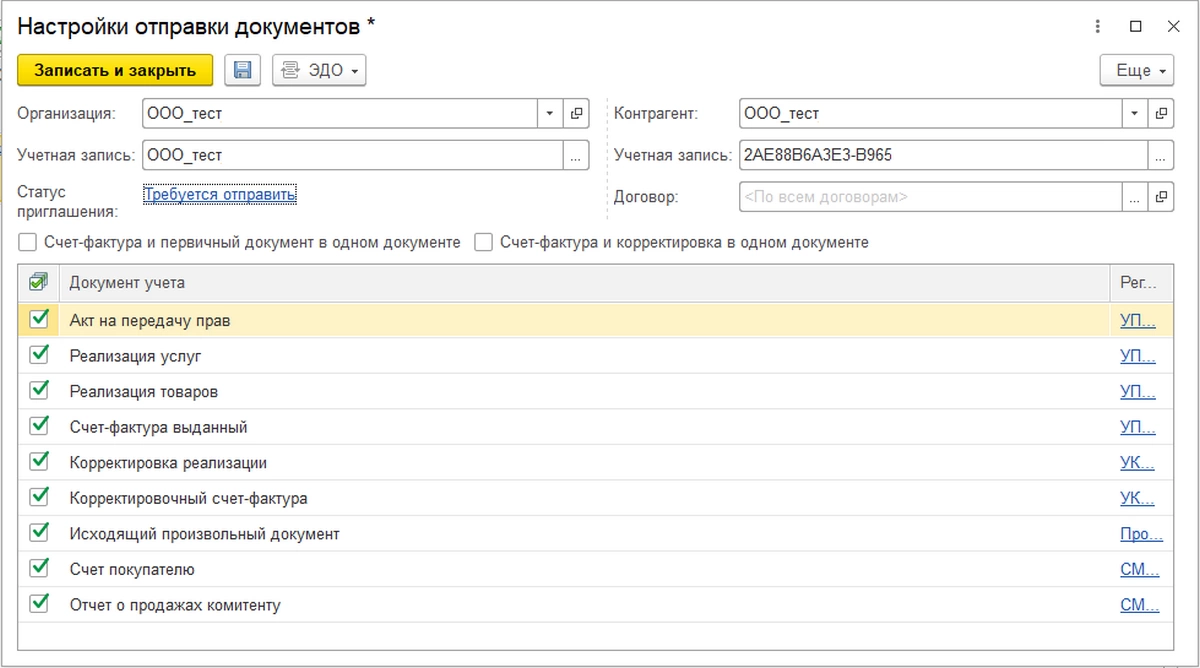Open the window's three-dot options menu
This screenshot has width=1200, height=668.
coord(1098,27)
